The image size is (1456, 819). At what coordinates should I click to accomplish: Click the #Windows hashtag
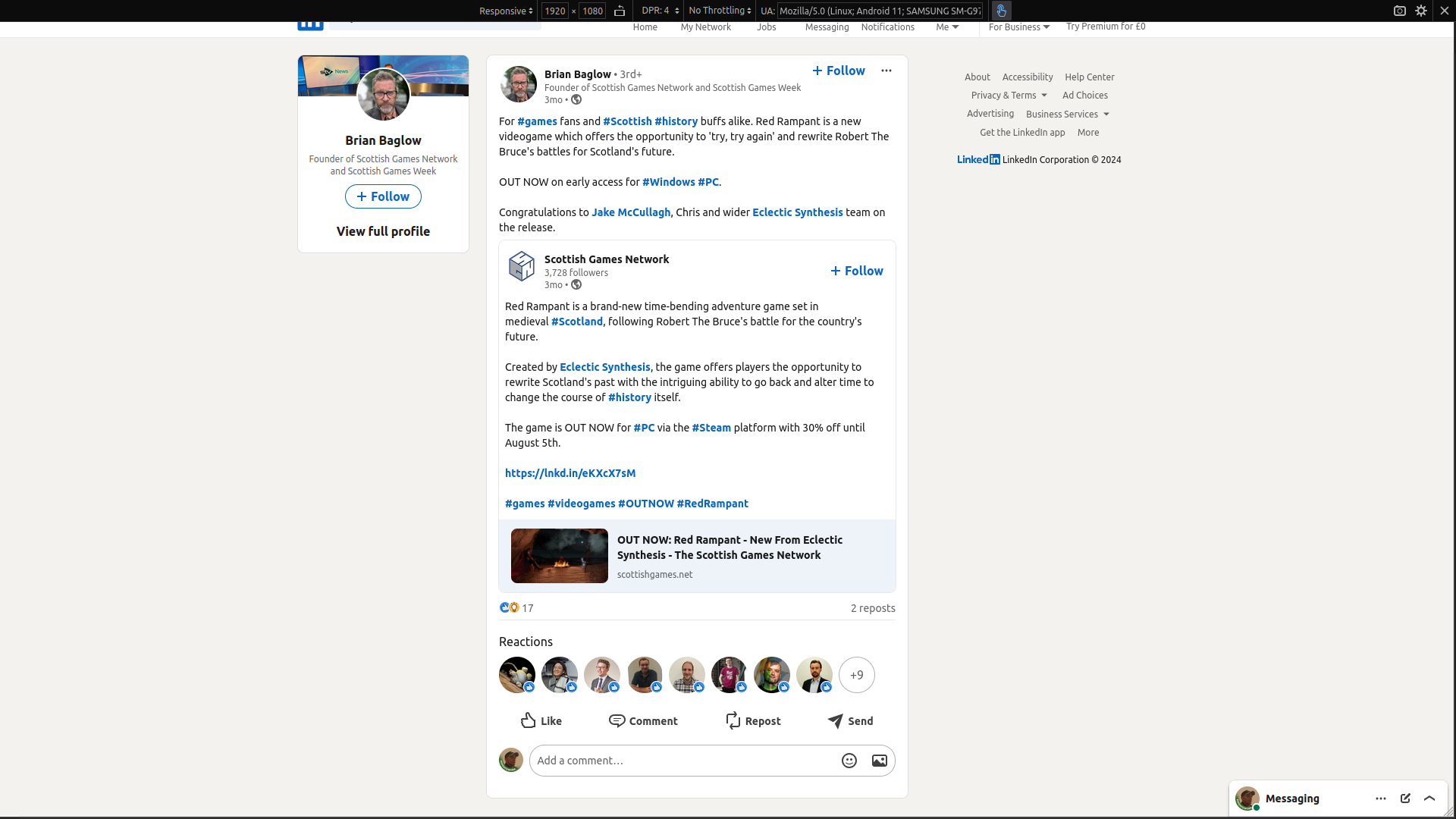(x=669, y=182)
